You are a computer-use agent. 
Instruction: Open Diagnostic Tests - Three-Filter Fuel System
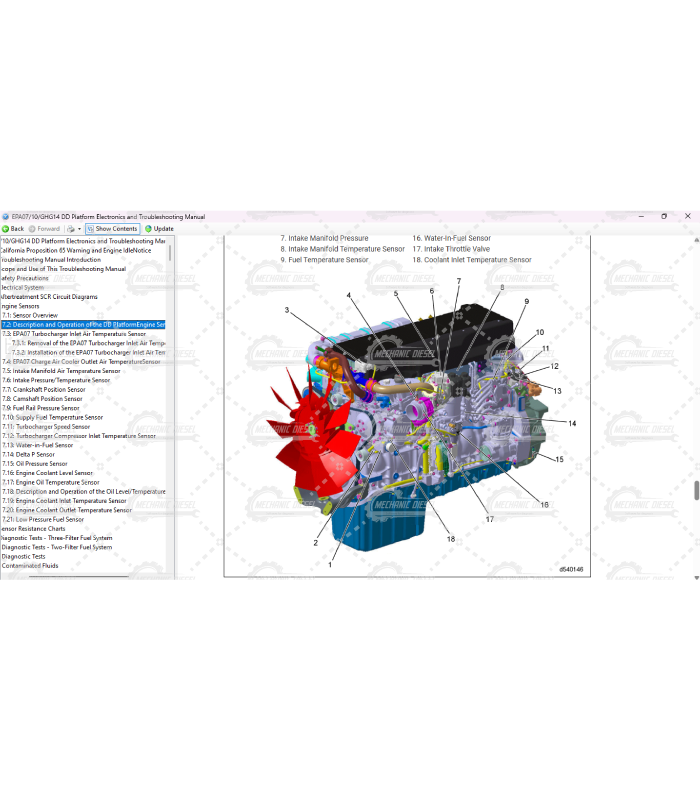click(x=57, y=538)
